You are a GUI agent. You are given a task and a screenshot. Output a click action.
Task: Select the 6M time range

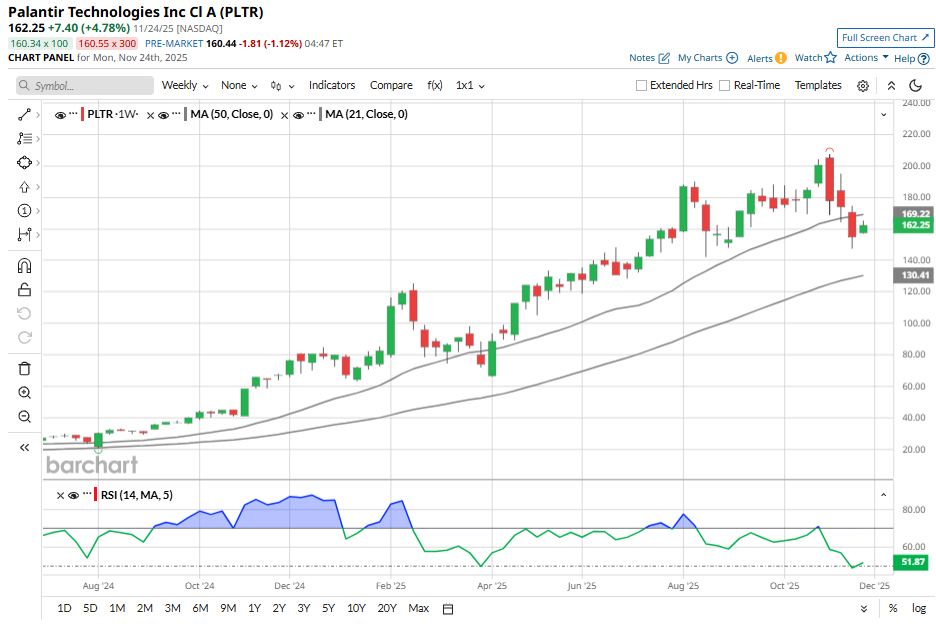pos(200,608)
